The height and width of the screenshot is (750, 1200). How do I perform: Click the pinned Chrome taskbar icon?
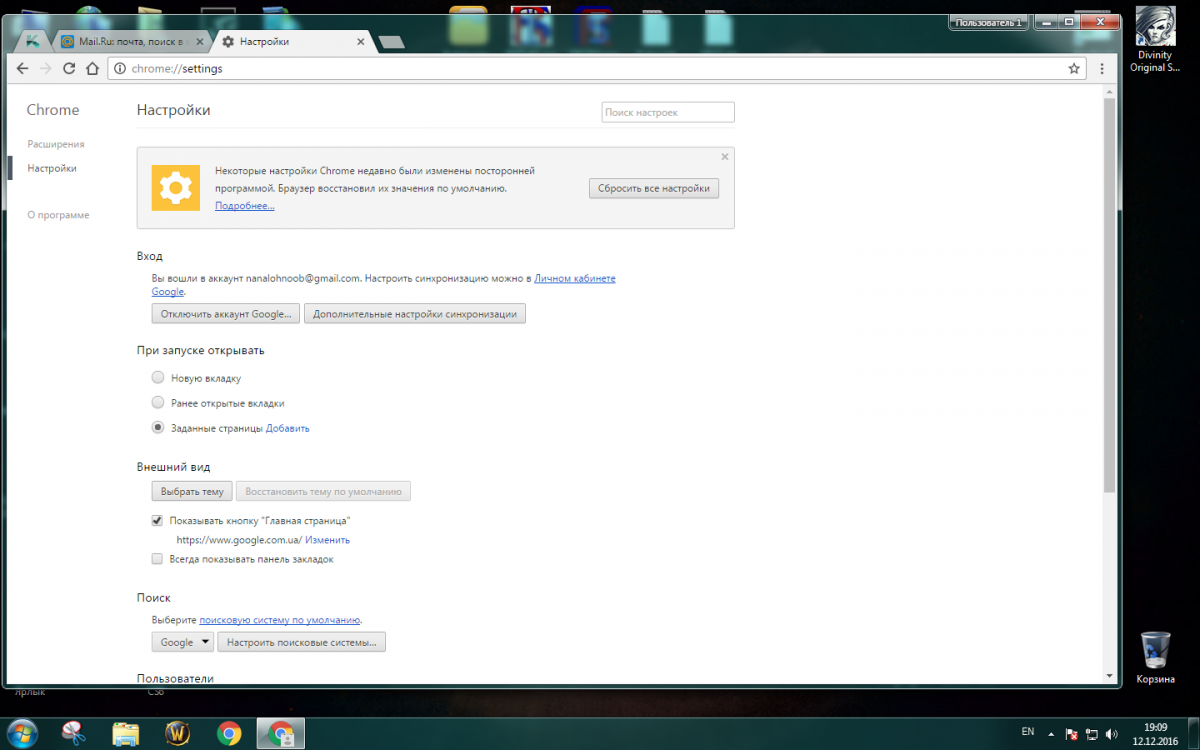[x=229, y=734]
